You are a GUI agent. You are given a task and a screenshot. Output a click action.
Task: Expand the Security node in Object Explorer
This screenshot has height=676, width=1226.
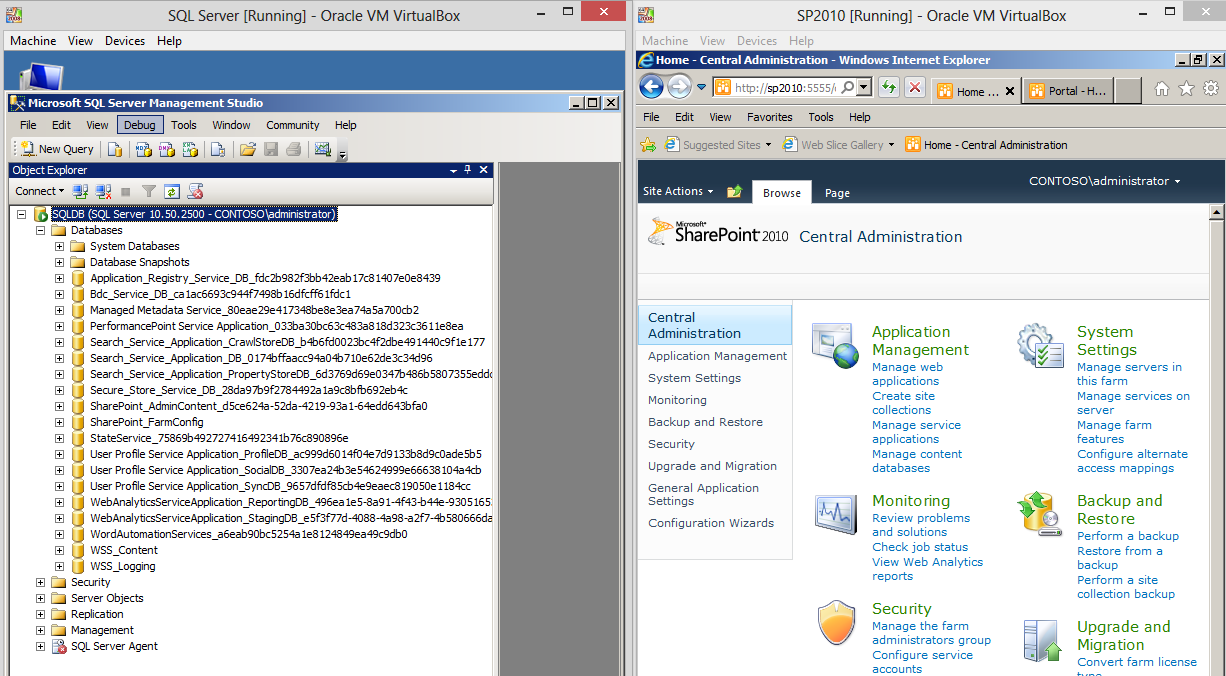pos(40,582)
